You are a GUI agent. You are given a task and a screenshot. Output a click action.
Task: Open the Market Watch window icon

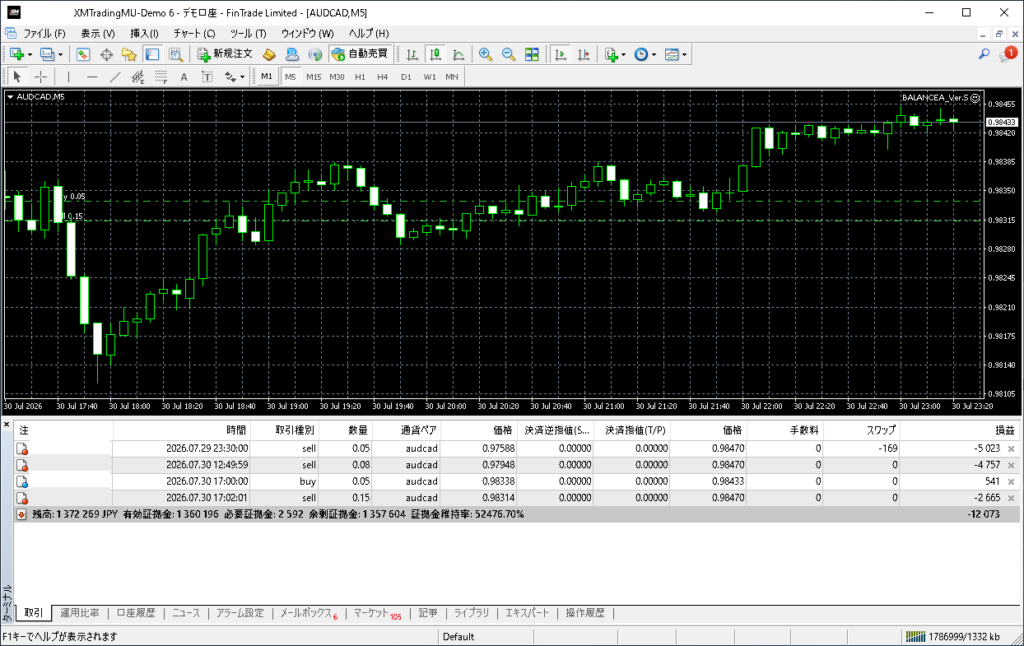[83, 54]
